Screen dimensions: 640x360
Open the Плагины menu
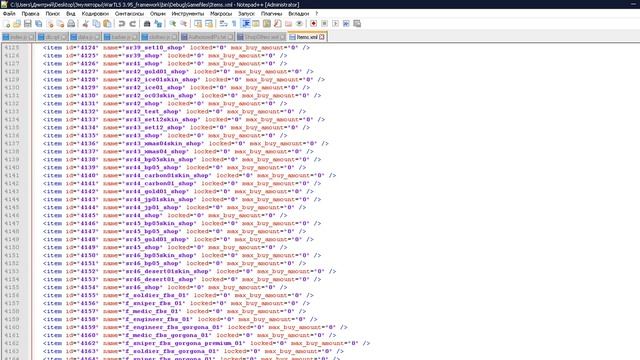271,13
